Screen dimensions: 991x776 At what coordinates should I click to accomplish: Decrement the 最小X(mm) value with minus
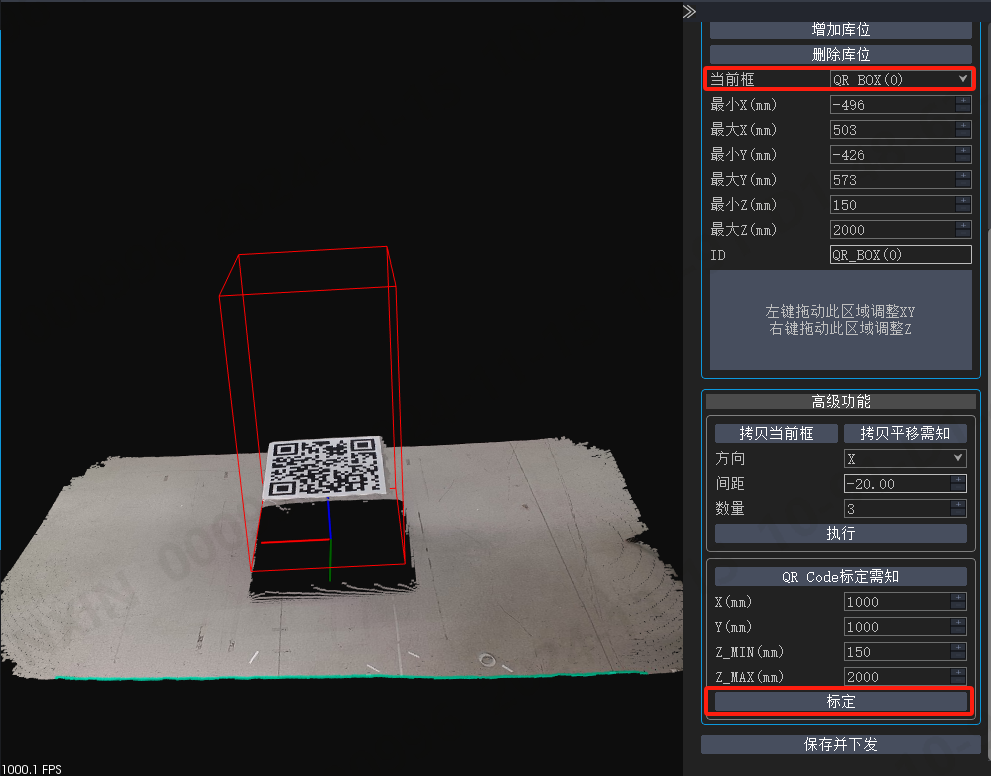pyautogui.click(x=963, y=109)
